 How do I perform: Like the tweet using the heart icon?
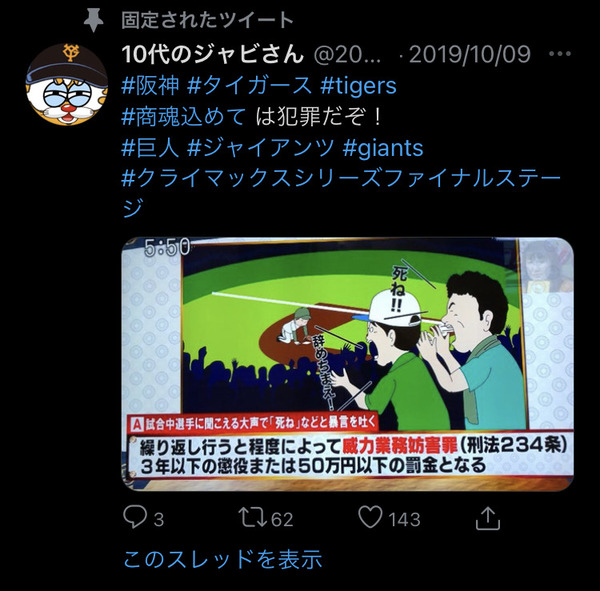370,517
